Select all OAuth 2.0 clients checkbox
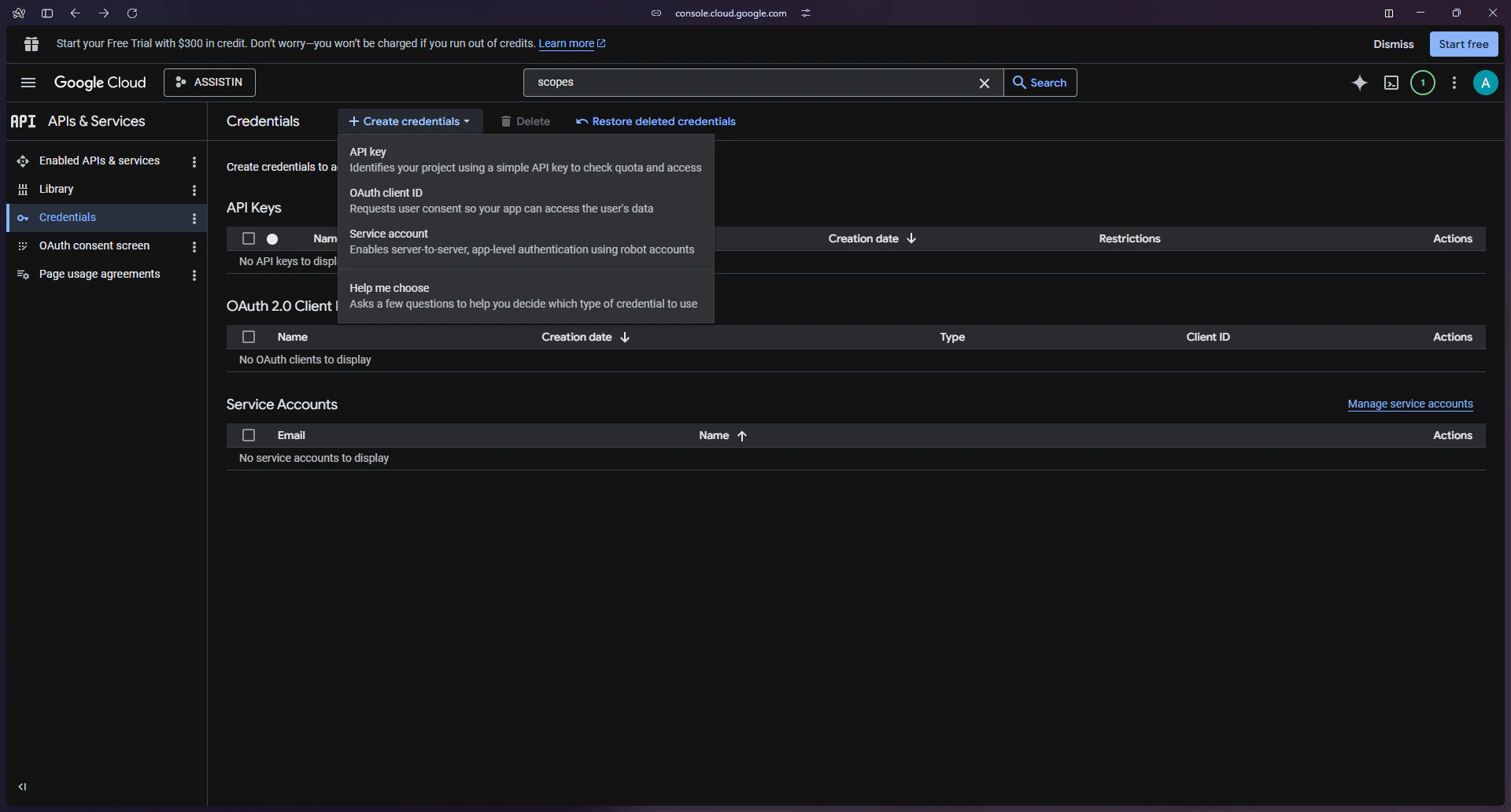Viewport: 1511px width, 812px height. (x=249, y=337)
